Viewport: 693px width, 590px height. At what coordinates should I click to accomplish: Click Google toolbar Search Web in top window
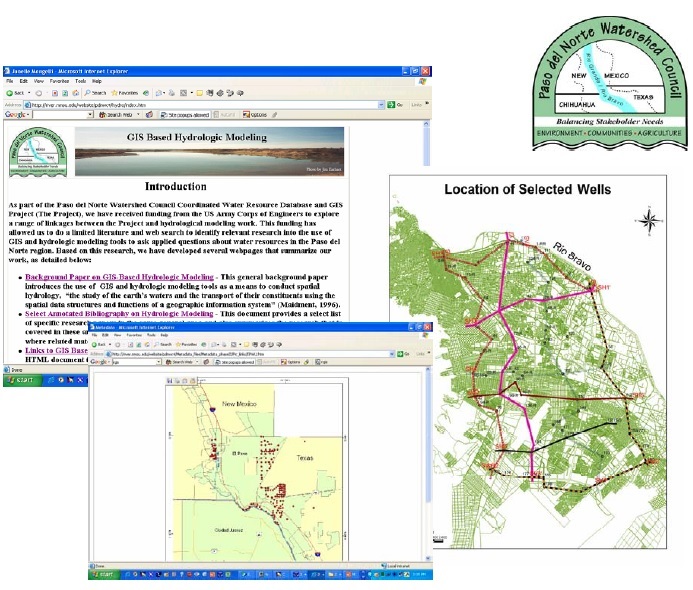pos(116,114)
